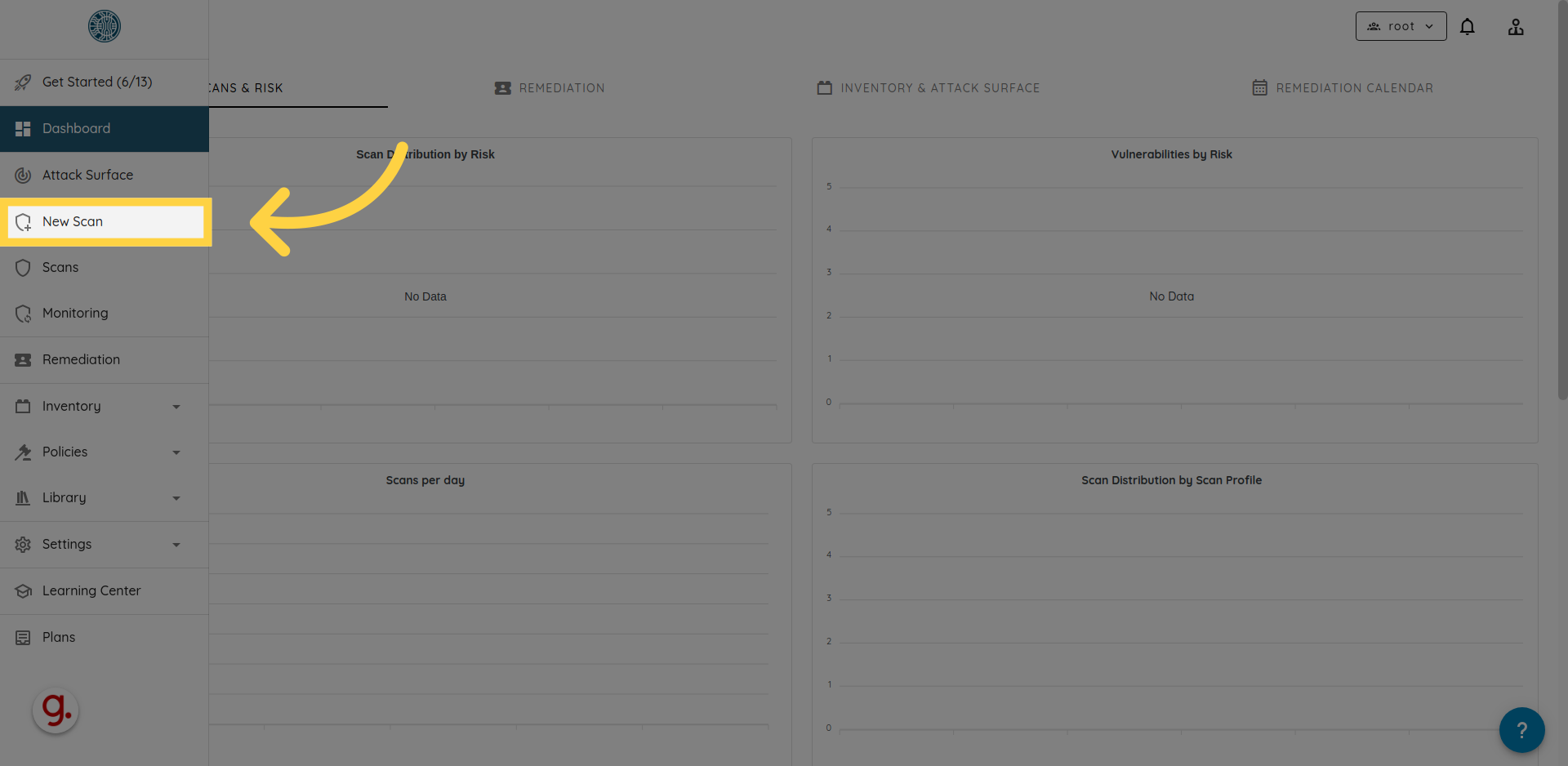This screenshot has width=1568, height=766.
Task: Click the Monitoring shield icon in sidebar
Action: 23,314
